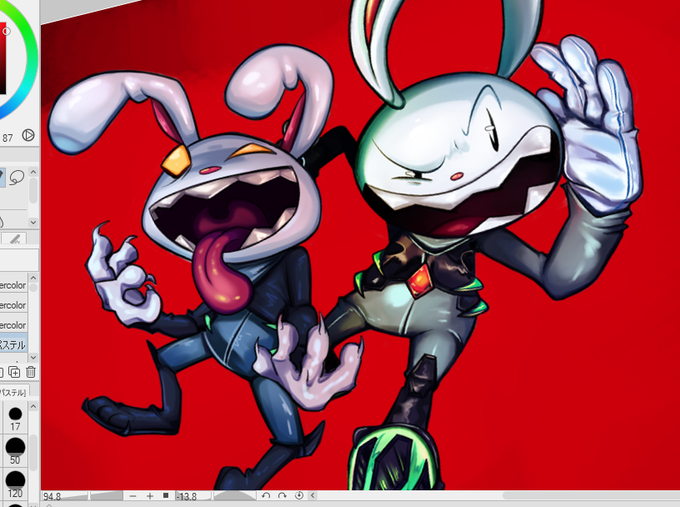Click the scroll-down arrow of the watercolor sub tool list

click(33, 357)
